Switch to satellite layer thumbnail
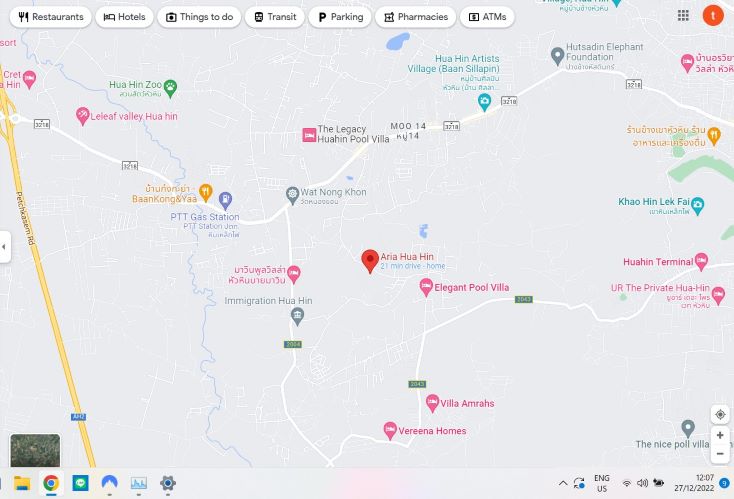This screenshot has width=734, height=499. pyautogui.click(x=35, y=450)
